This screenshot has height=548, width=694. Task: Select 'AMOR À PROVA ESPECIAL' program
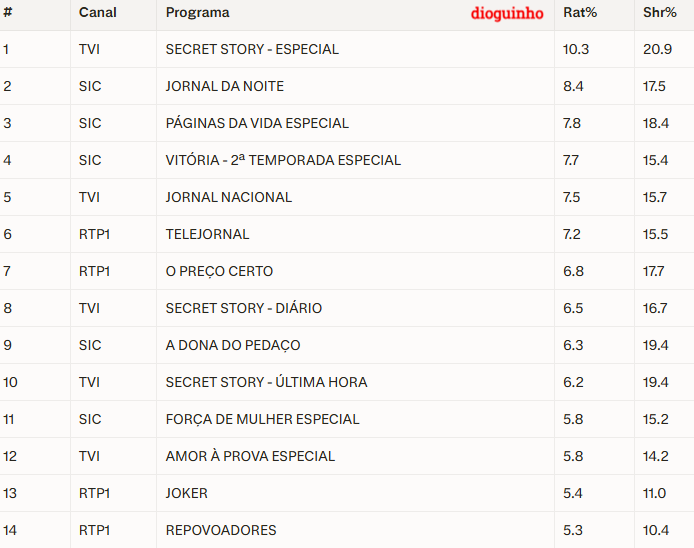coord(250,456)
